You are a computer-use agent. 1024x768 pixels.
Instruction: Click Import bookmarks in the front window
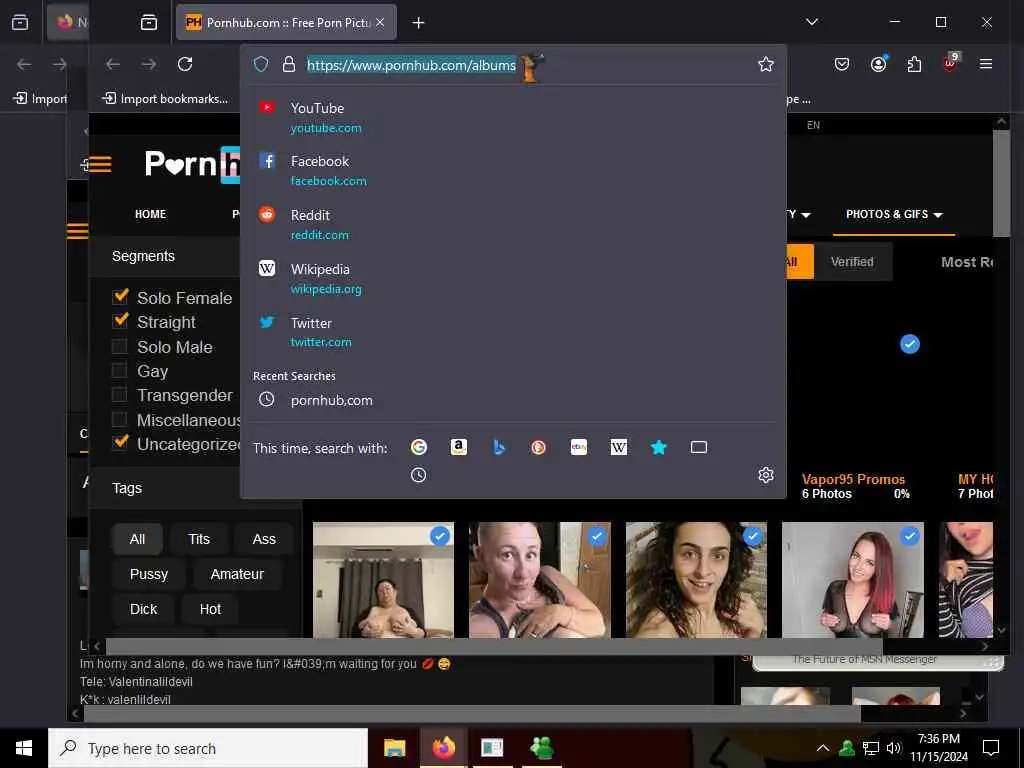coord(165,99)
